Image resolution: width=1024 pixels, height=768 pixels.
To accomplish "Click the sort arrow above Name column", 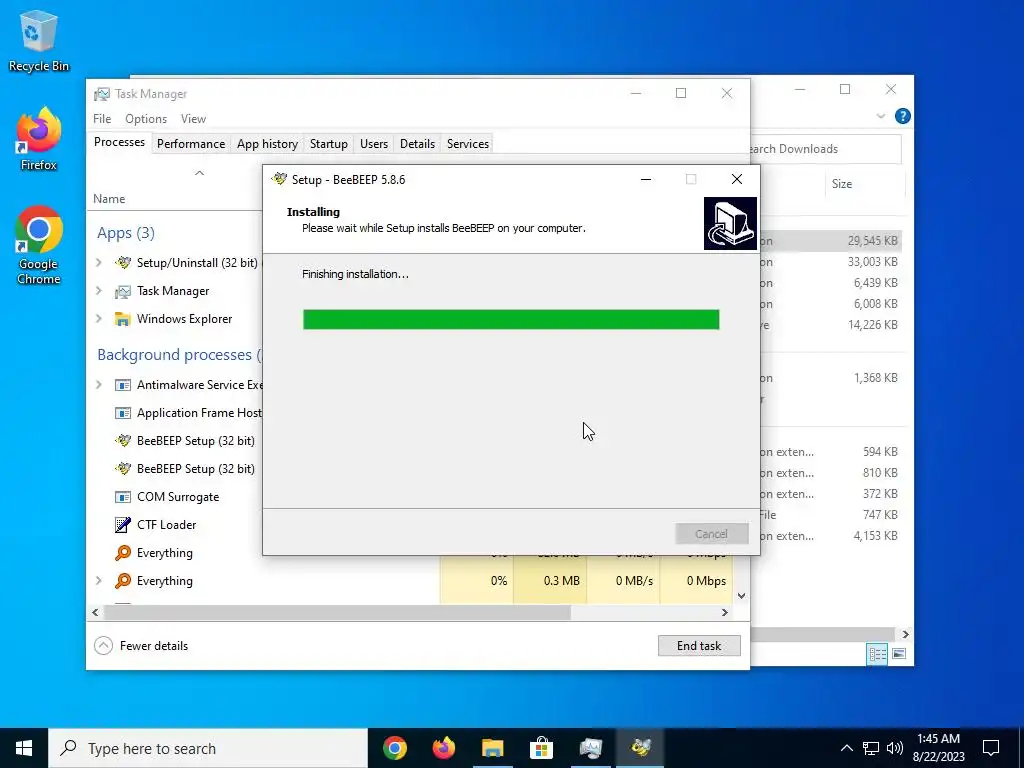I will click(200, 173).
